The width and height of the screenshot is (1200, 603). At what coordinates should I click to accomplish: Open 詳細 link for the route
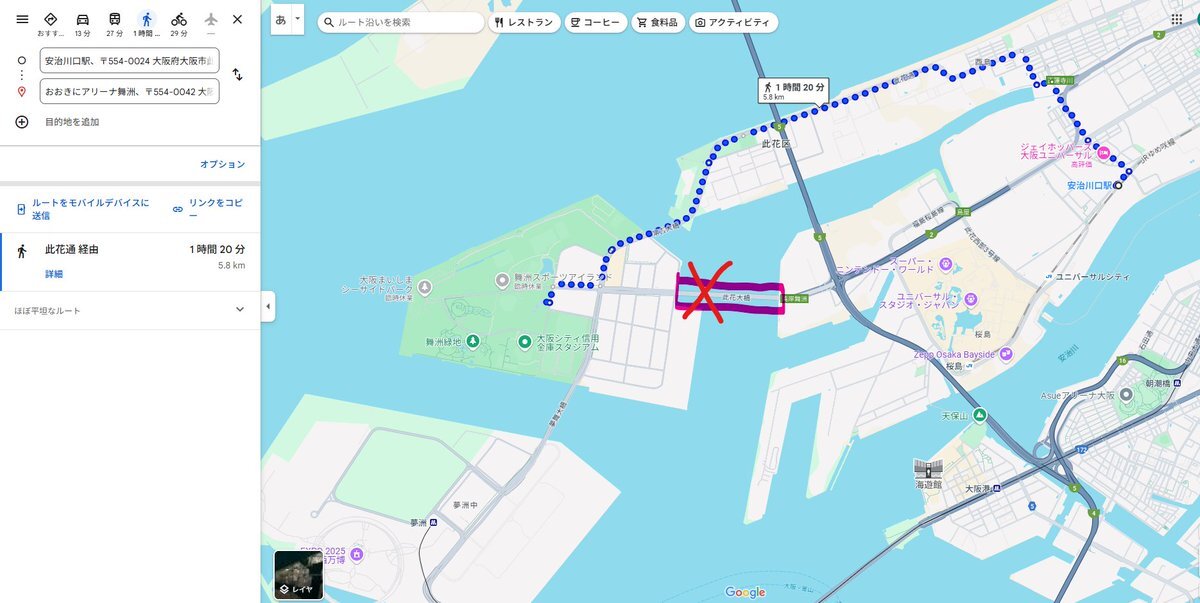54,274
